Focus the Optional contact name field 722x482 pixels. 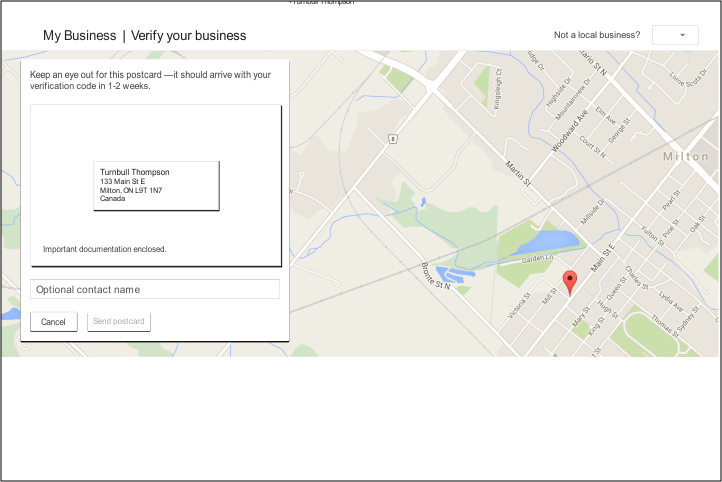(x=155, y=289)
